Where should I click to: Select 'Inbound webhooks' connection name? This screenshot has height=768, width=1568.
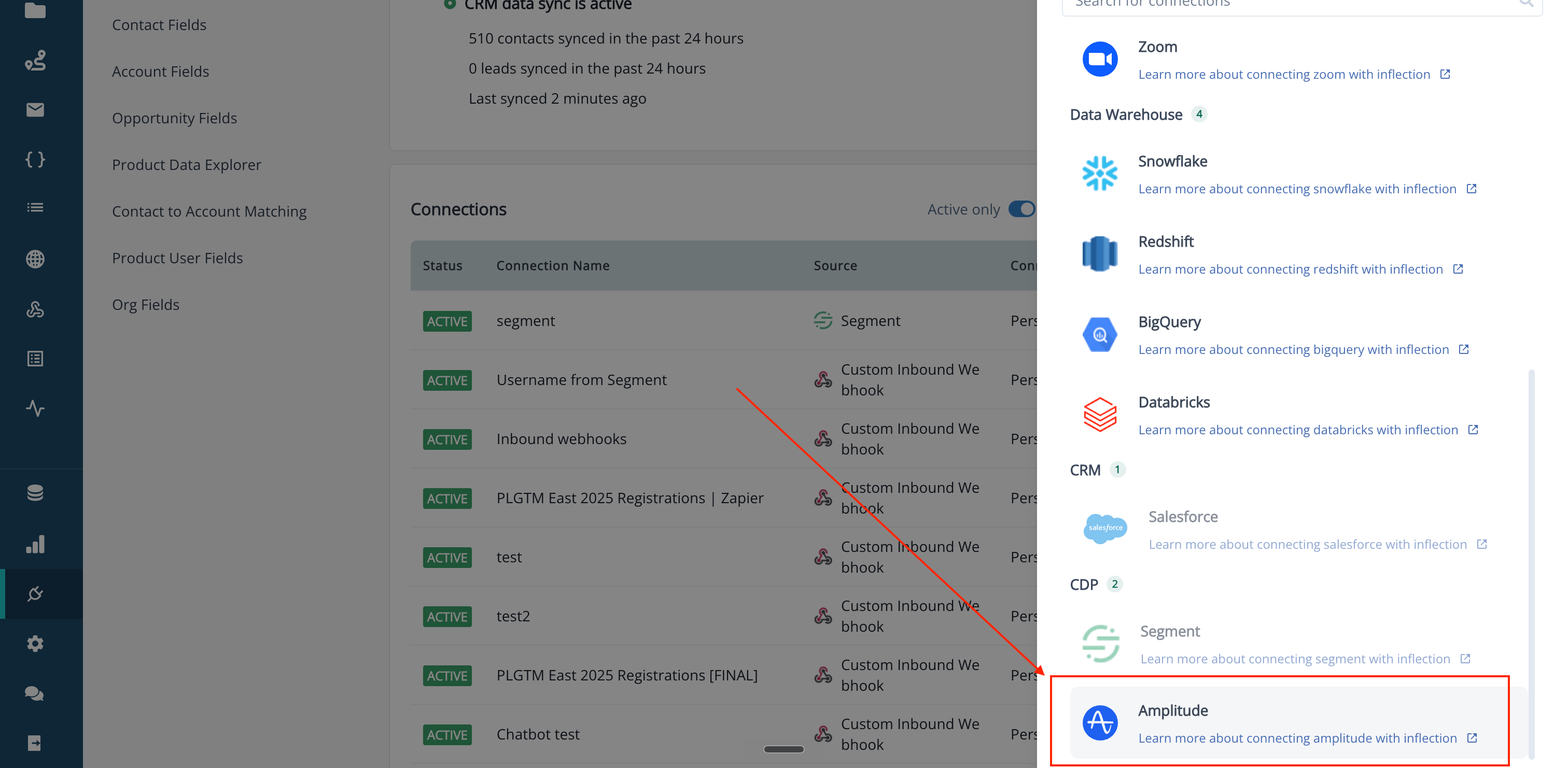561,438
